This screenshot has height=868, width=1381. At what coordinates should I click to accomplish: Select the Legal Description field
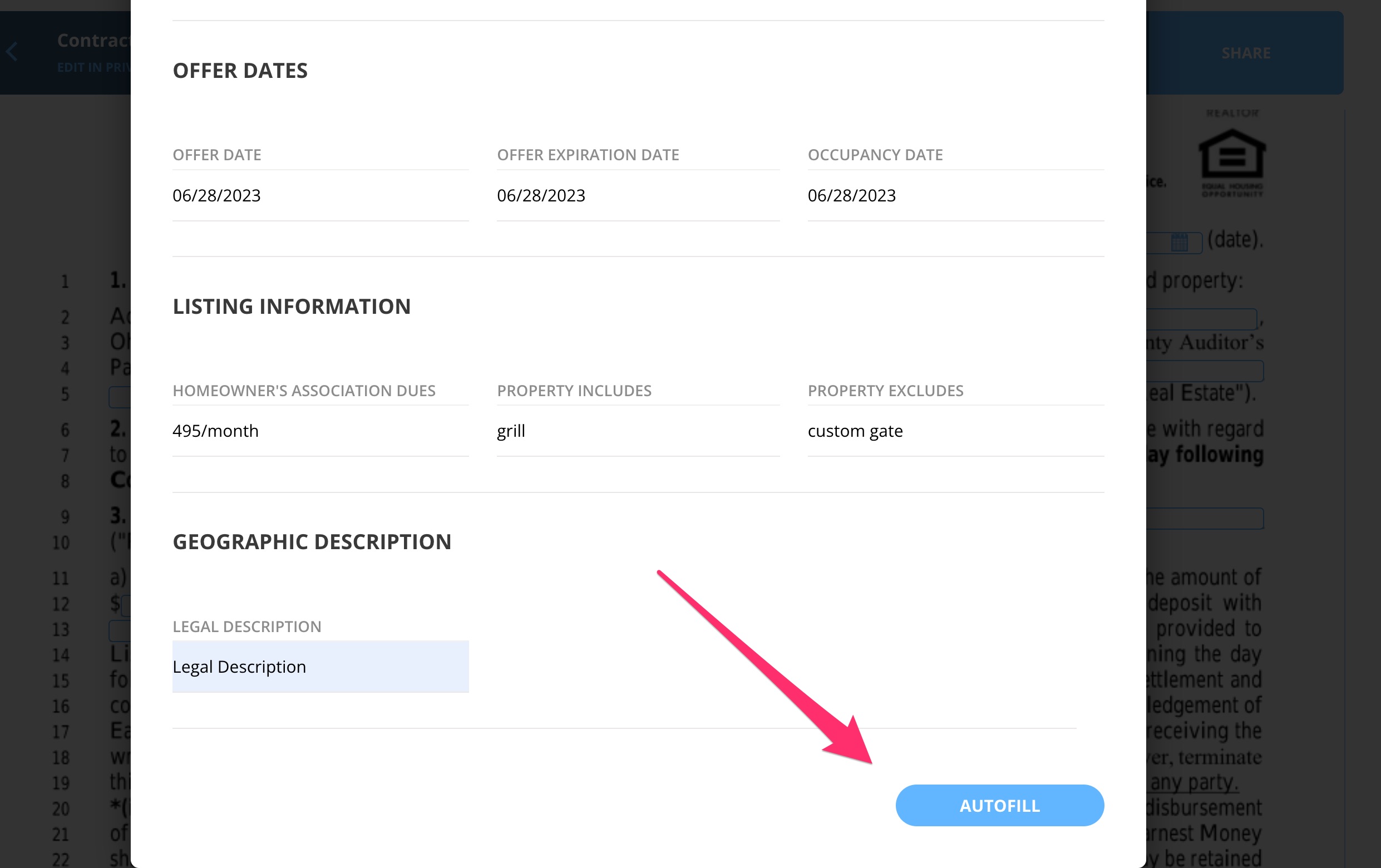pyautogui.click(x=320, y=666)
